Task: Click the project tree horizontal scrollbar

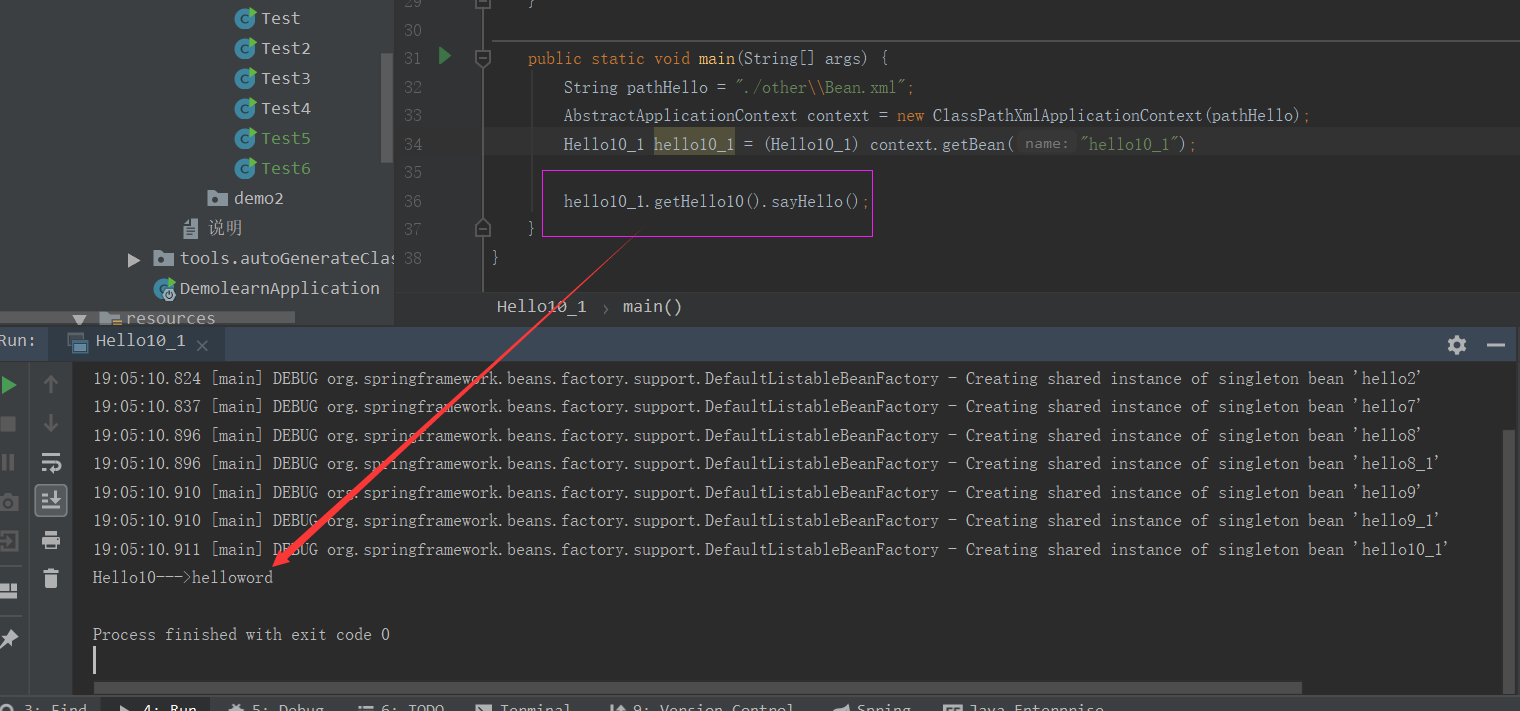Action: 147,317
